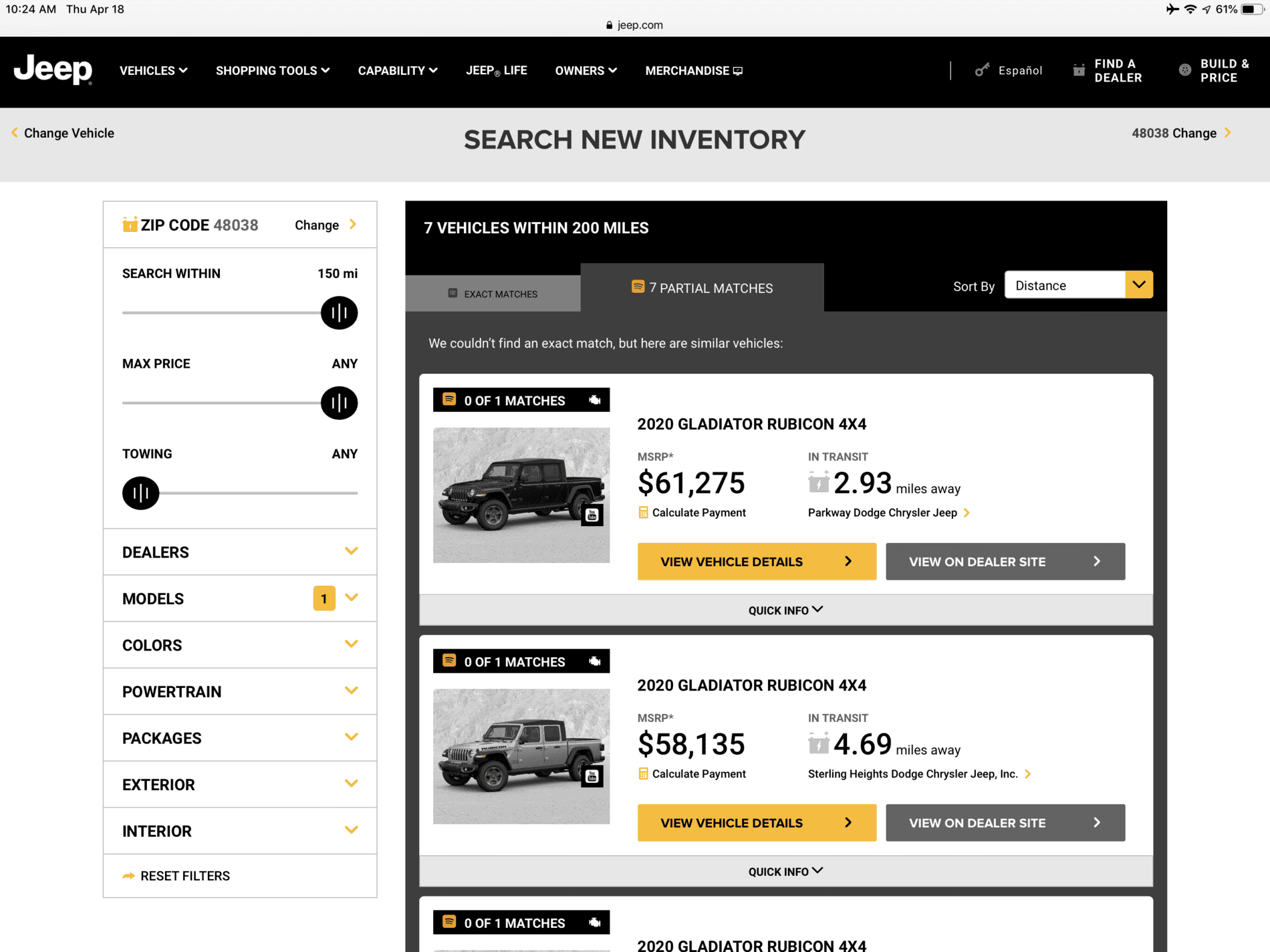
Task: Click the back chevron beside Change Vehicle
Action: (x=15, y=132)
